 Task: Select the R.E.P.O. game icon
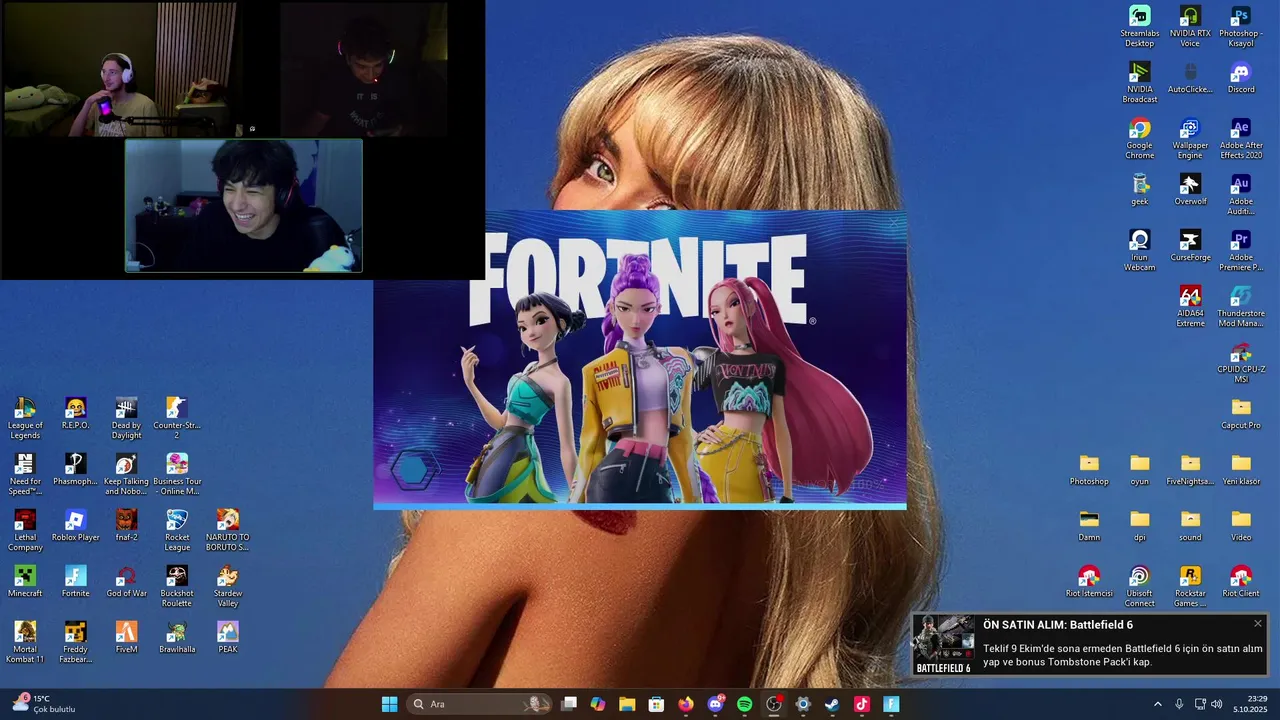coord(75,414)
